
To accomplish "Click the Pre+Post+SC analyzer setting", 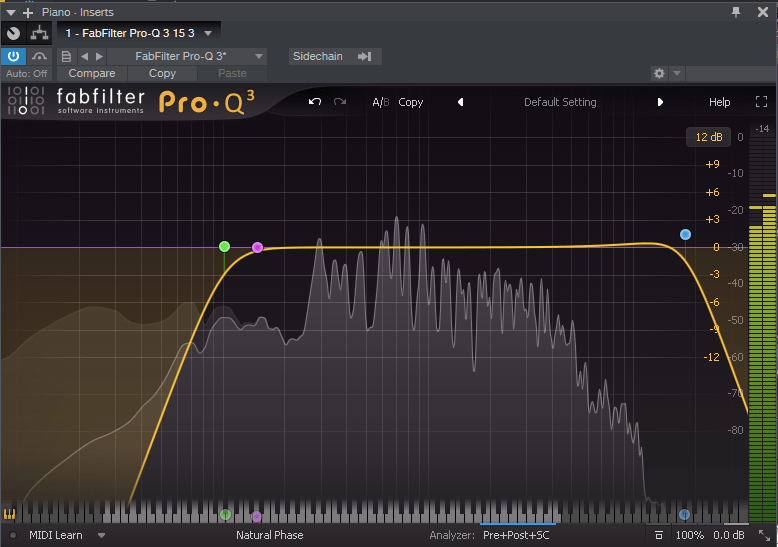I will pyautogui.click(x=517, y=536).
